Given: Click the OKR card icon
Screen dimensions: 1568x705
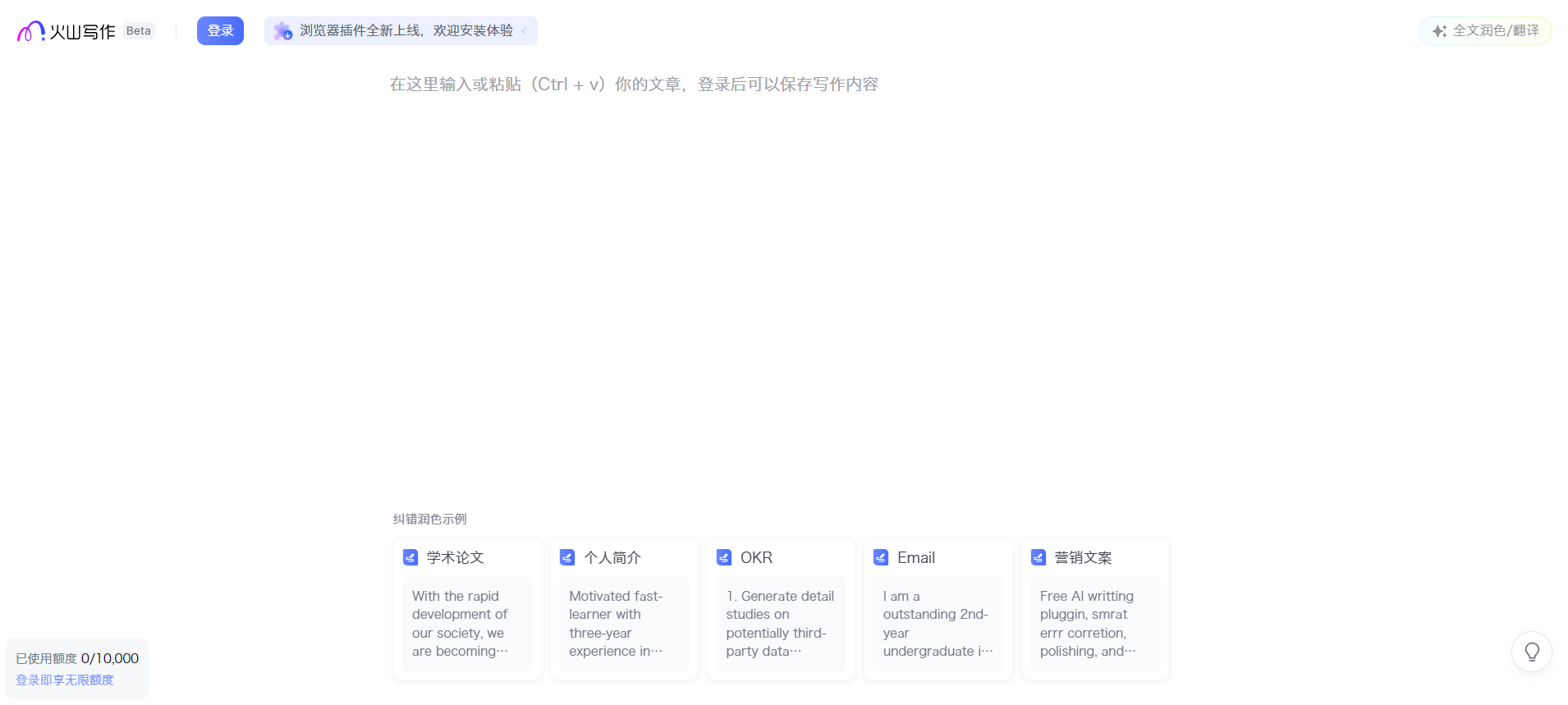Looking at the screenshot, I should (724, 558).
